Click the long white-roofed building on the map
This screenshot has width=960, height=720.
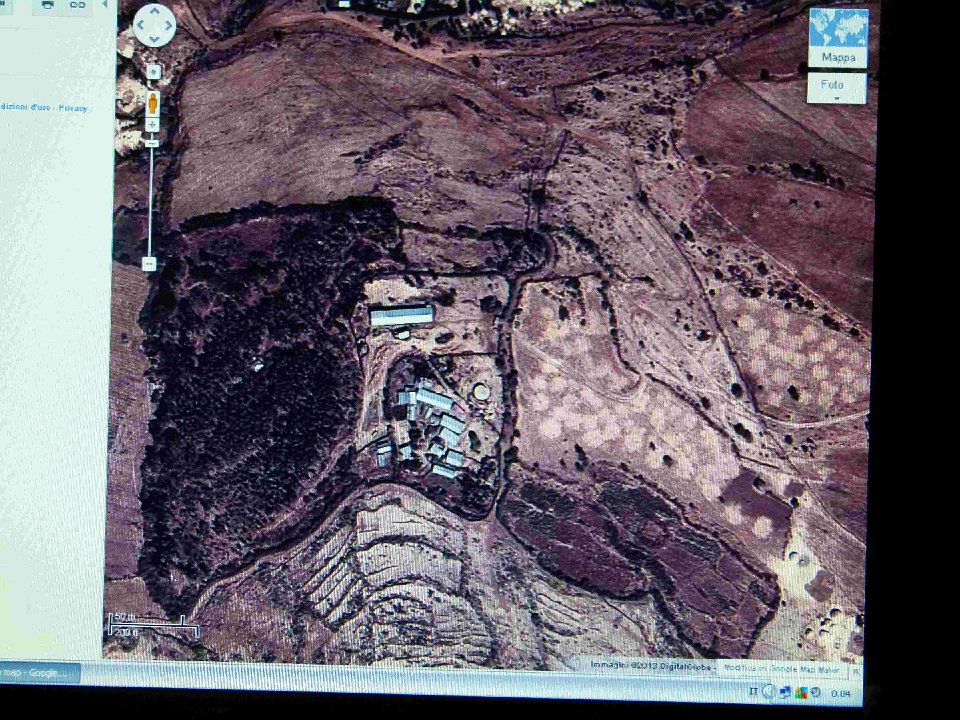coord(402,316)
